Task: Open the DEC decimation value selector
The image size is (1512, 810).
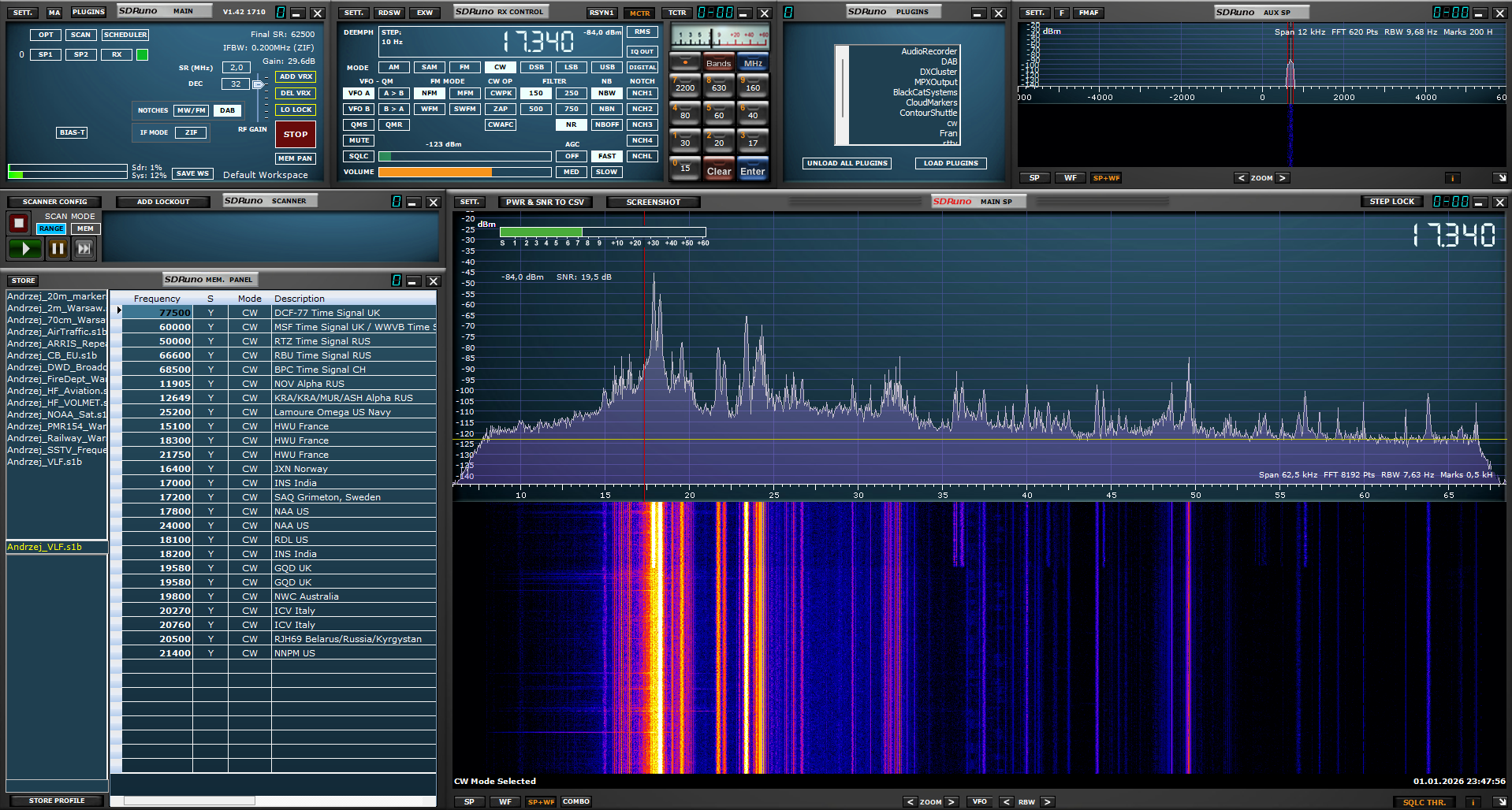Action: (x=236, y=84)
